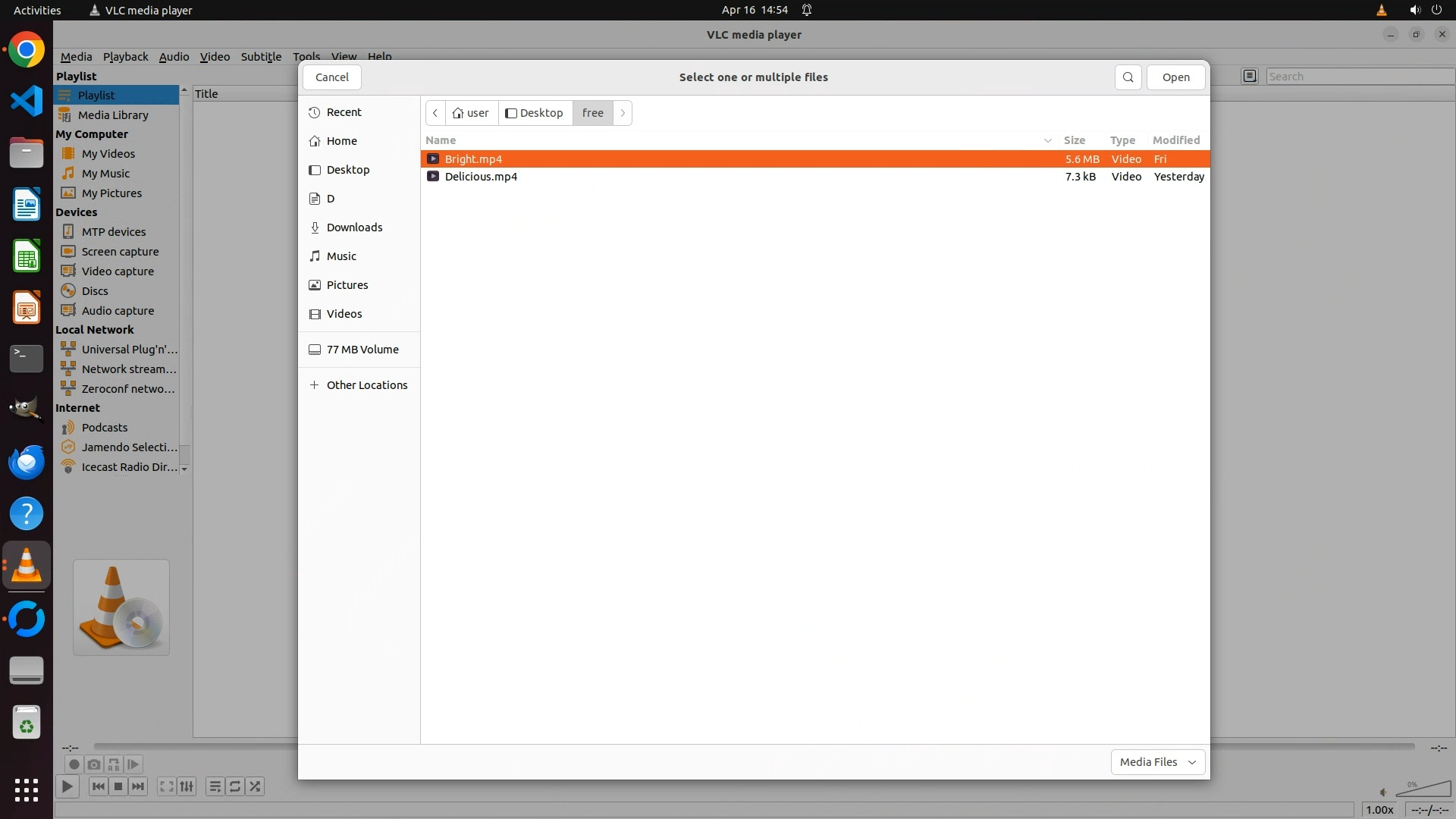Click the volume slider in VLC
The height and width of the screenshot is (819, 1456).
coord(1423,790)
